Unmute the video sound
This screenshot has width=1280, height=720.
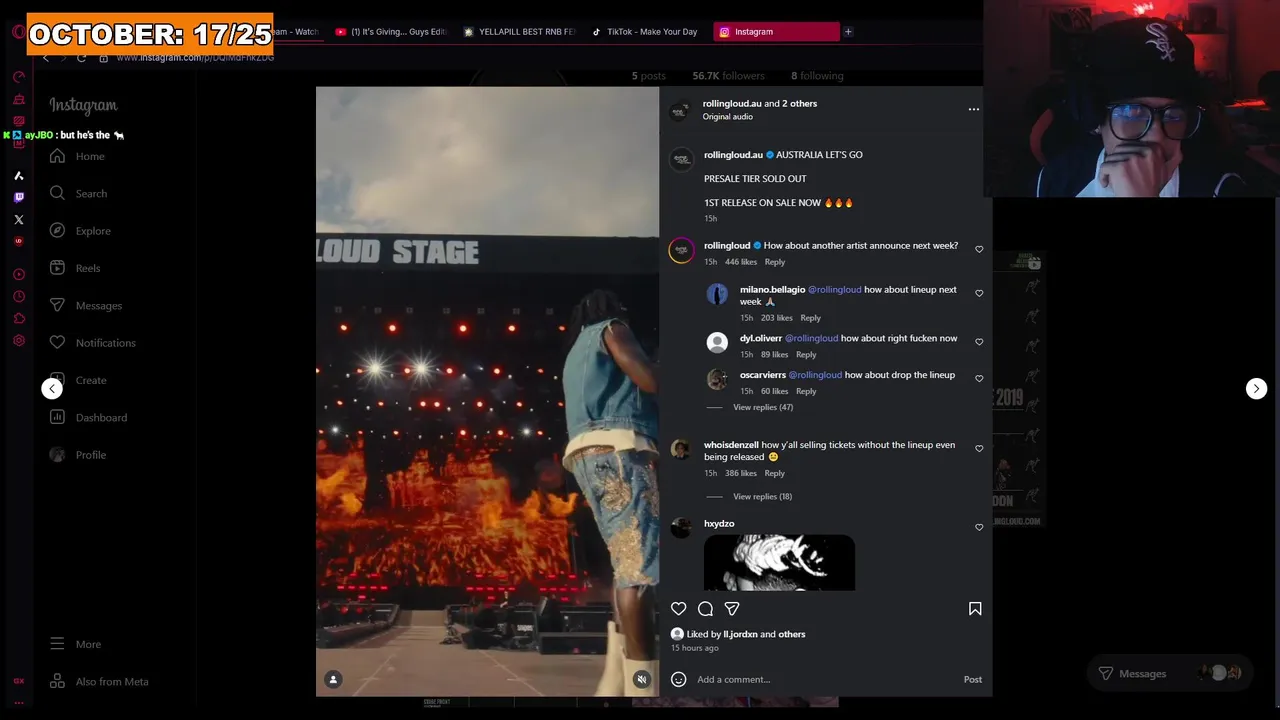point(642,680)
